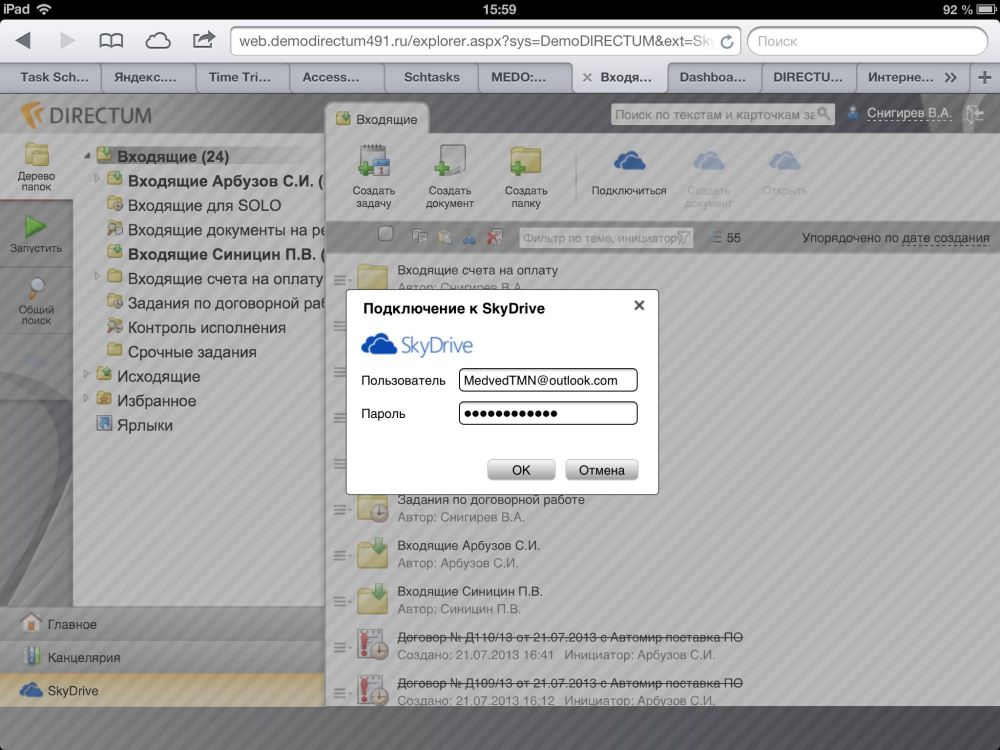Click Отмена in the SkyDrive dialog
This screenshot has width=1000, height=750.
tap(601, 470)
